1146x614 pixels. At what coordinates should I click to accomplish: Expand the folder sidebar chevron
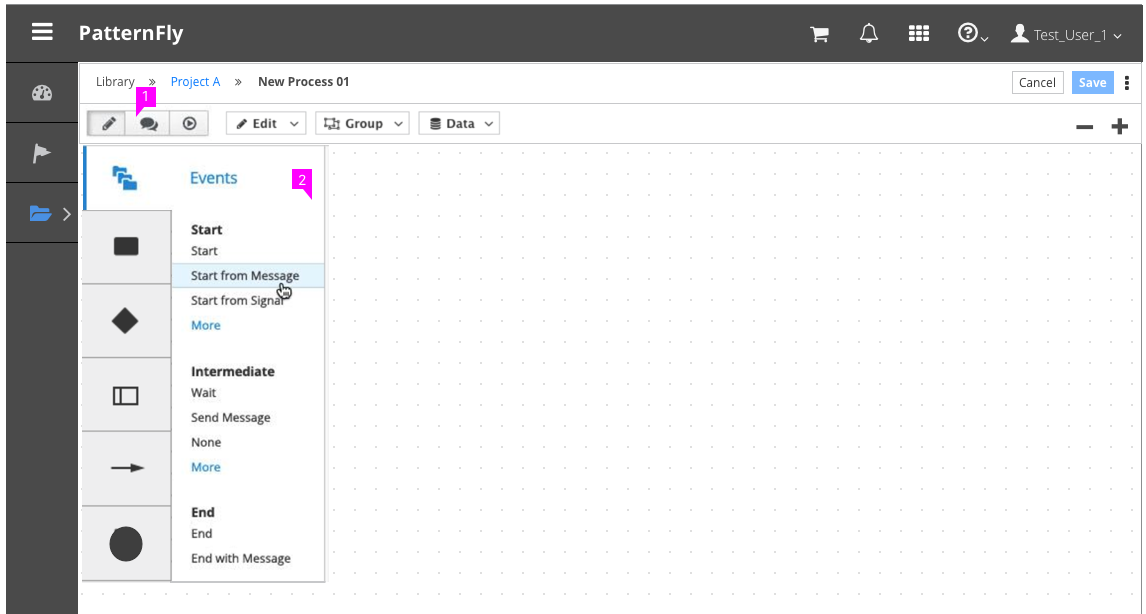coord(67,214)
